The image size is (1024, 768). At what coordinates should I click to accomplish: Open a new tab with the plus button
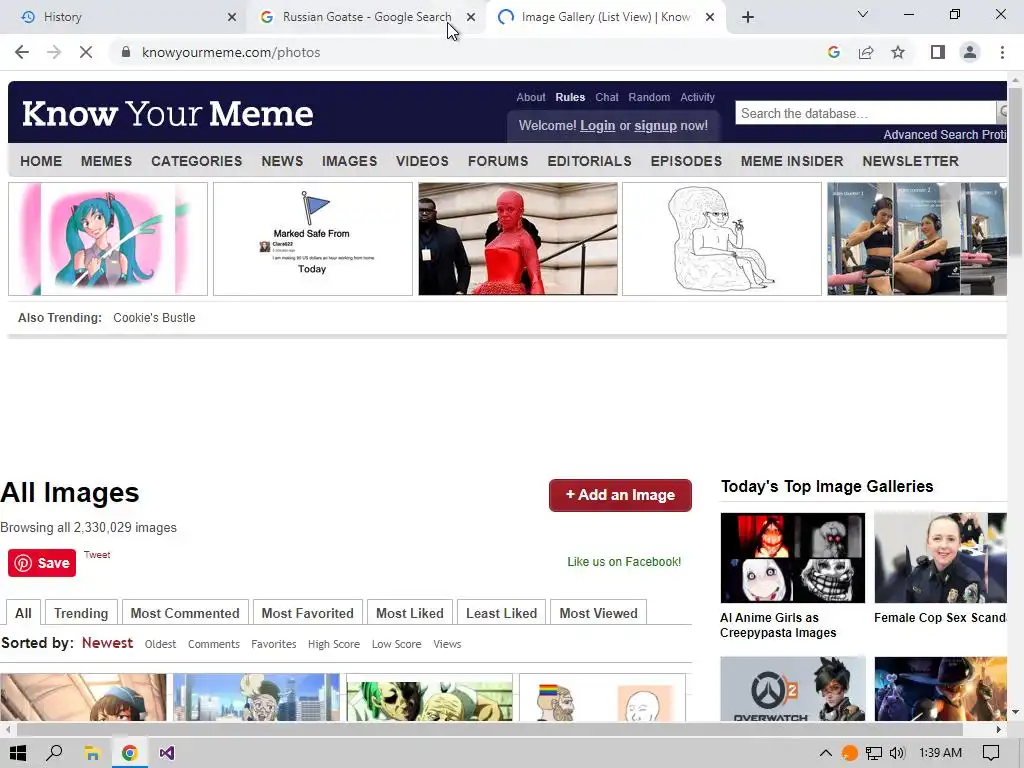pos(748,17)
